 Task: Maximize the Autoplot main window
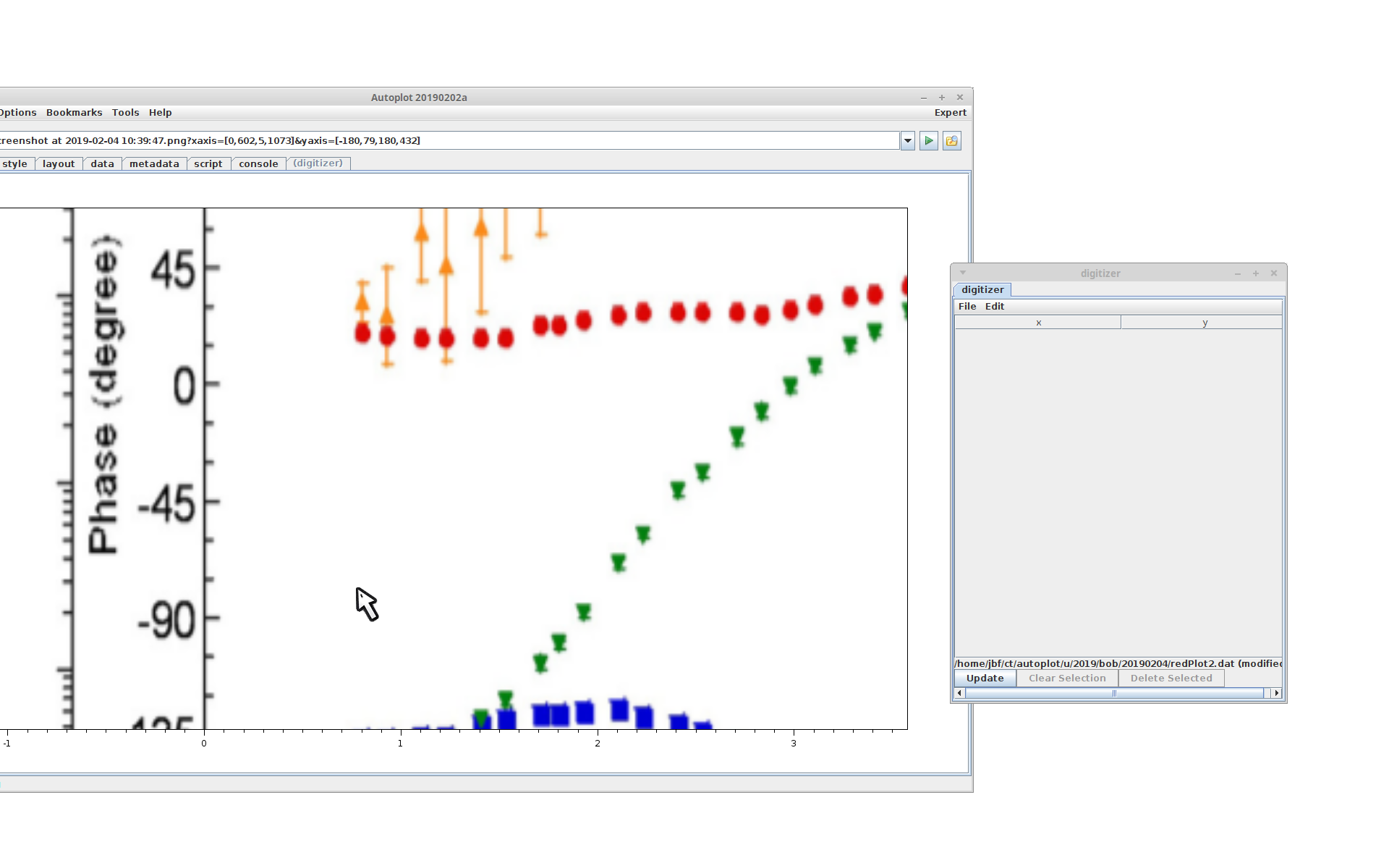[942, 98]
